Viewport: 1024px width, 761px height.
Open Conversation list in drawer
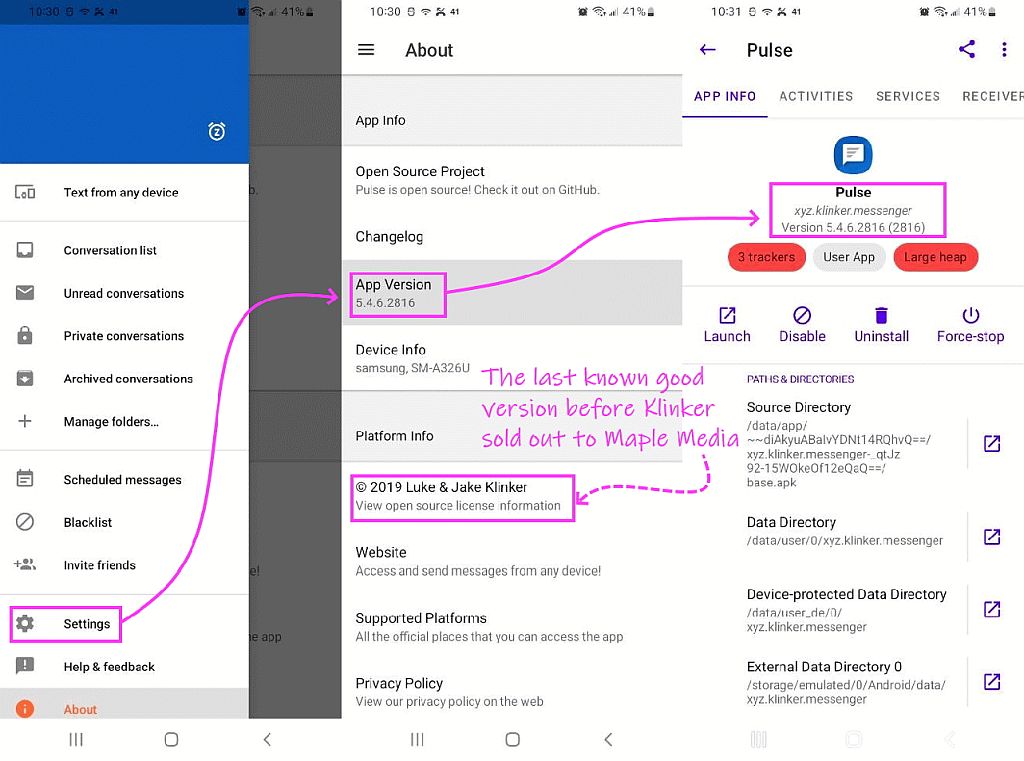(124, 250)
